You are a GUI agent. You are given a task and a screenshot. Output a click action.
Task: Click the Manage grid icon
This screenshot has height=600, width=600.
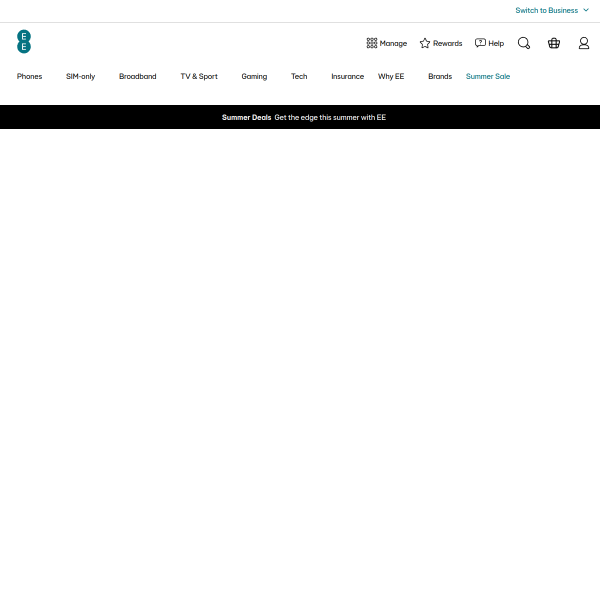pos(372,43)
